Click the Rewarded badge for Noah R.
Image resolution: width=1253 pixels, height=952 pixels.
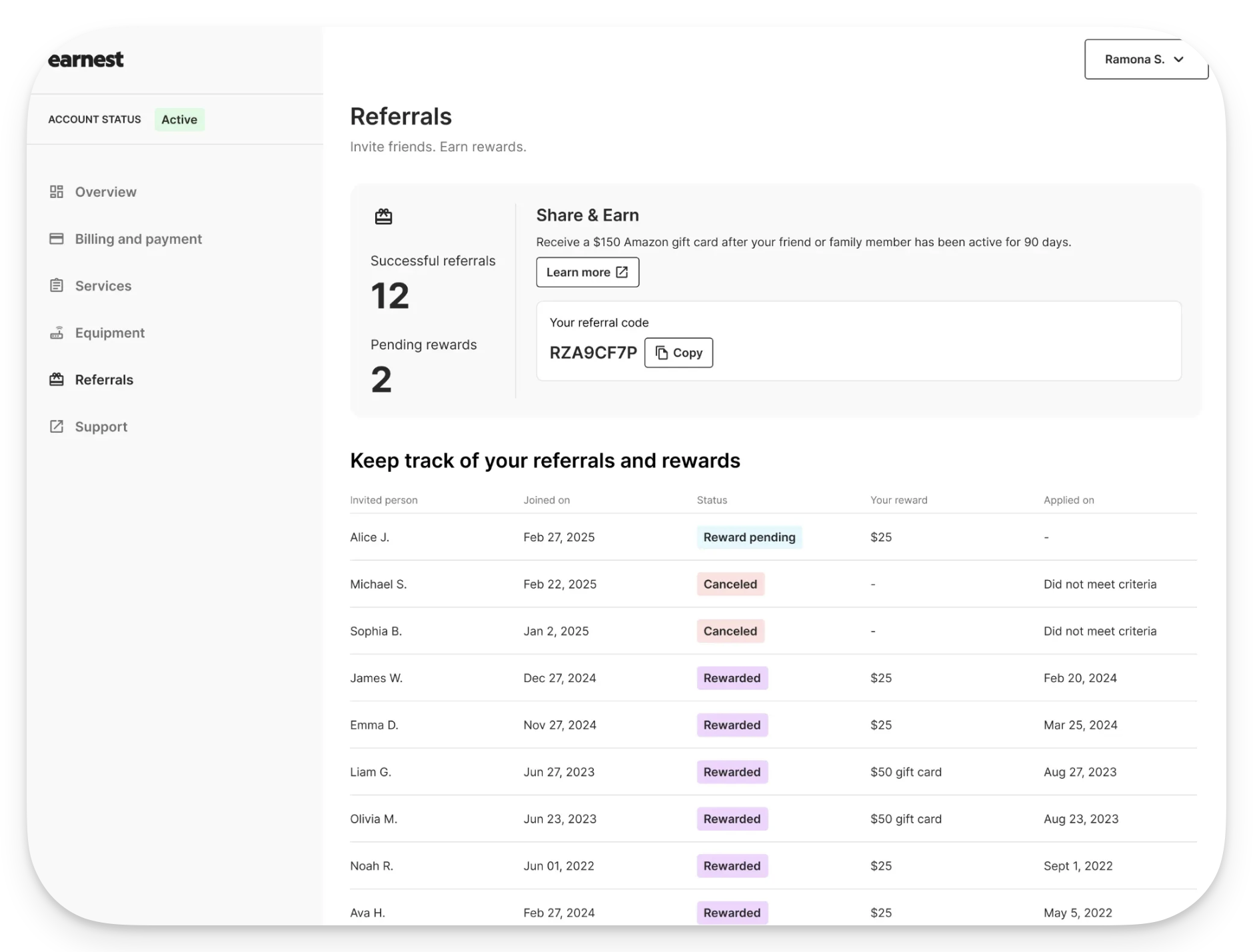(732, 866)
